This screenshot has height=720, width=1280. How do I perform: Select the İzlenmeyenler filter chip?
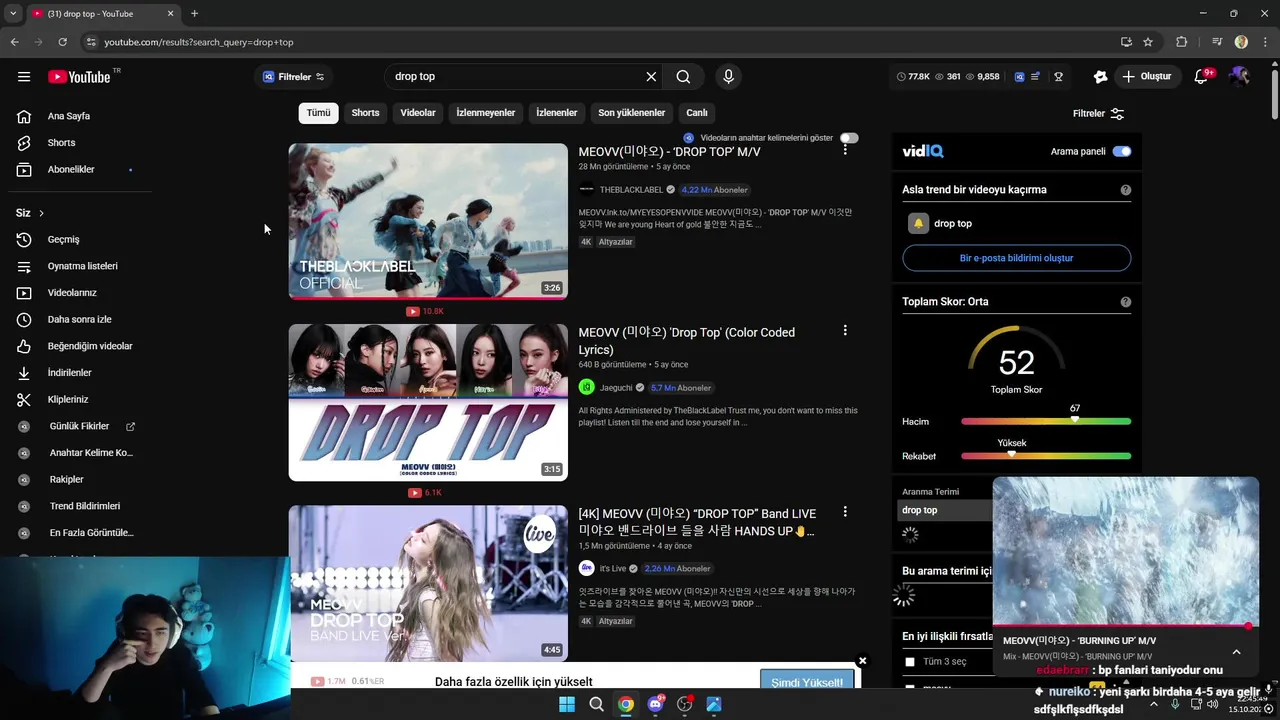486,113
